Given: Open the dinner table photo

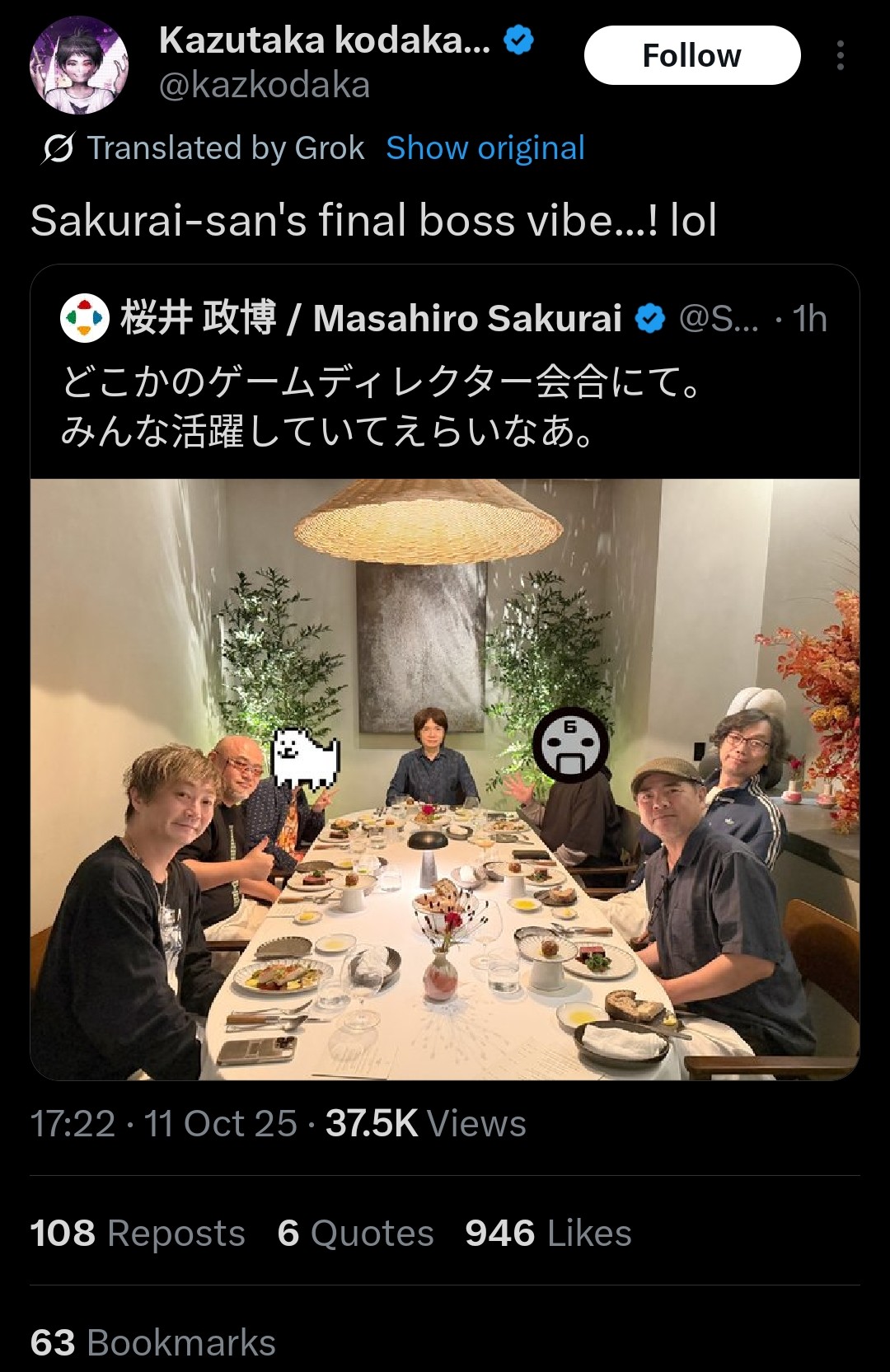Looking at the screenshot, I should (445, 779).
